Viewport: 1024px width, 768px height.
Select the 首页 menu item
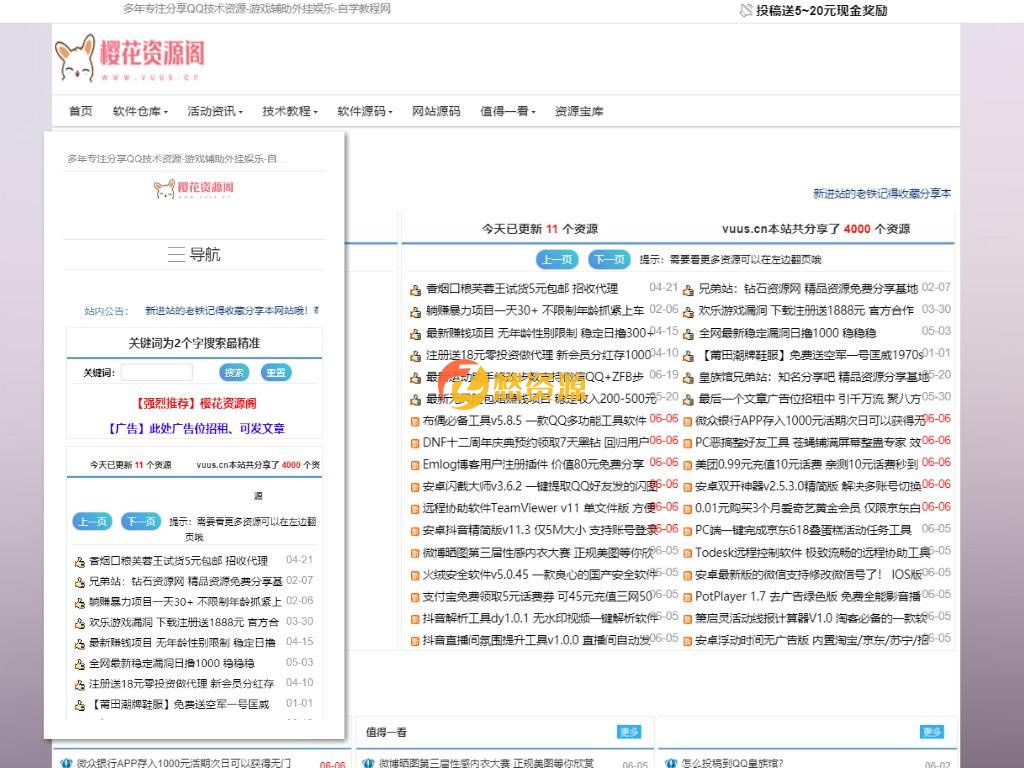[x=80, y=111]
